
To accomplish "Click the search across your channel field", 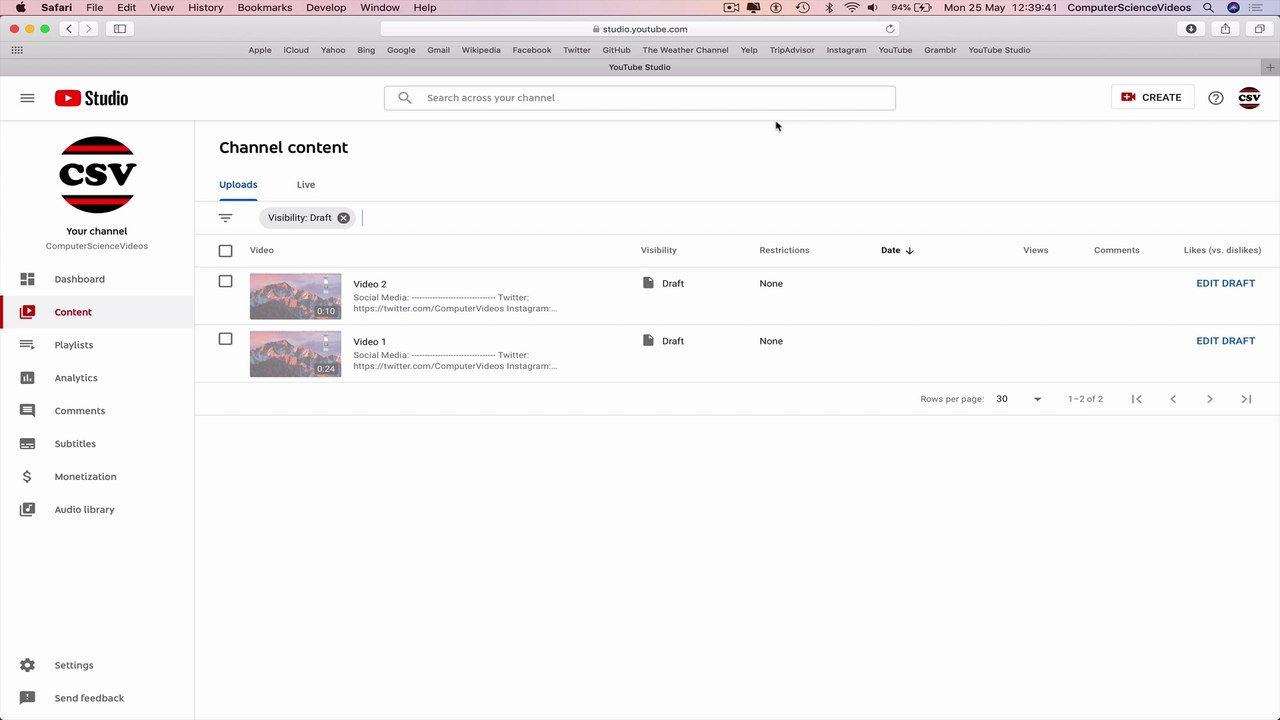I will click(x=640, y=98).
